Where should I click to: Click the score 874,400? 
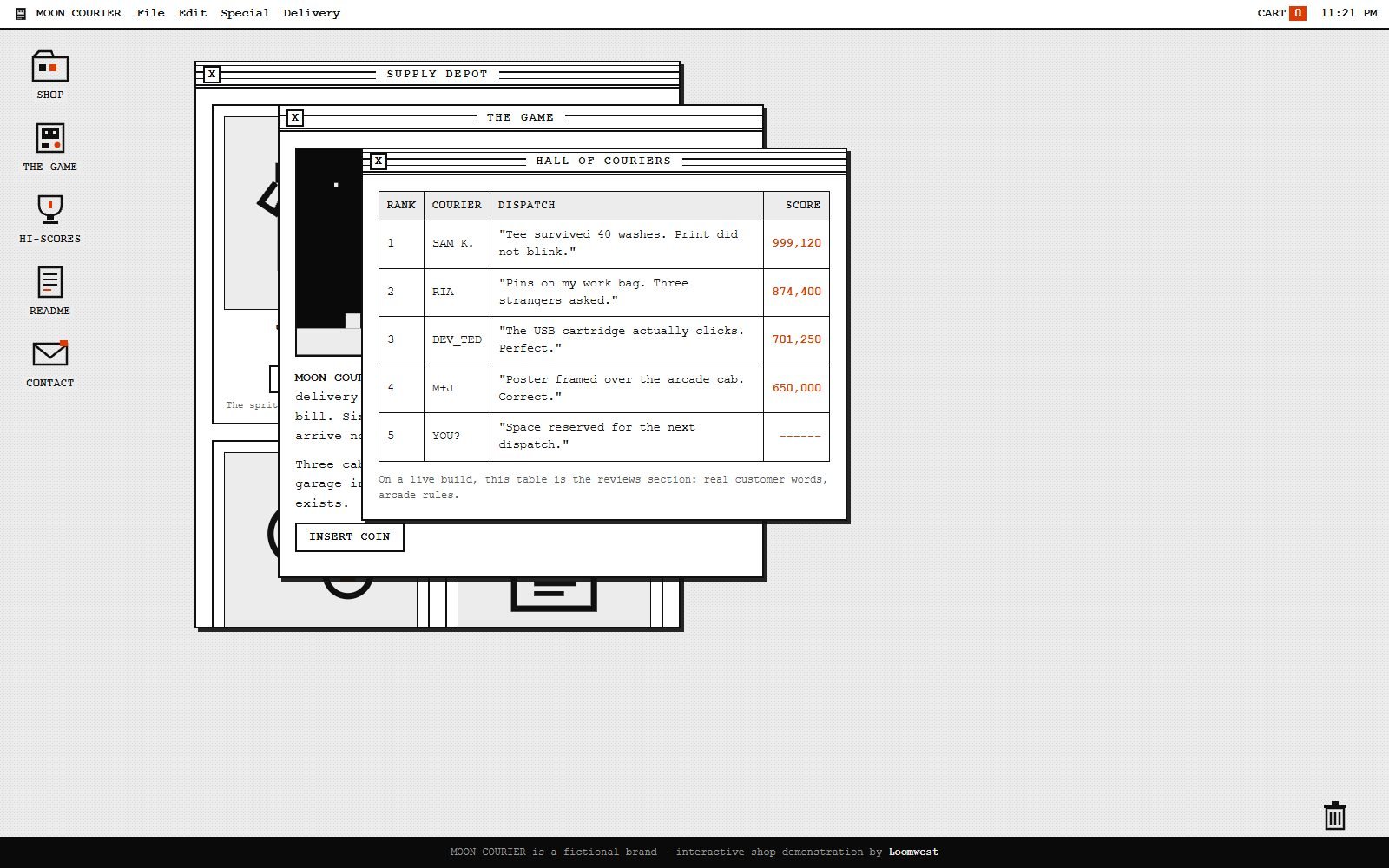(x=796, y=293)
